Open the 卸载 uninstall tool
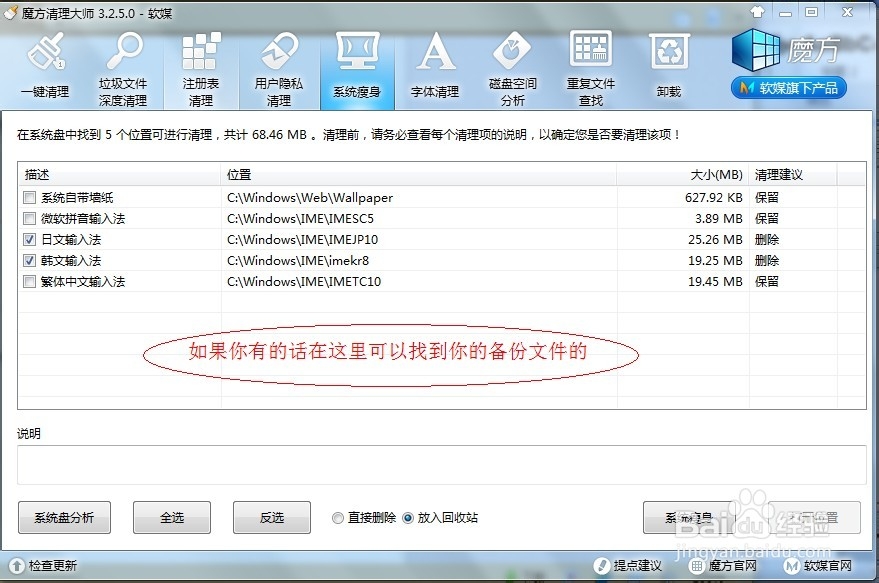This screenshot has height=583, width=879. (x=669, y=67)
